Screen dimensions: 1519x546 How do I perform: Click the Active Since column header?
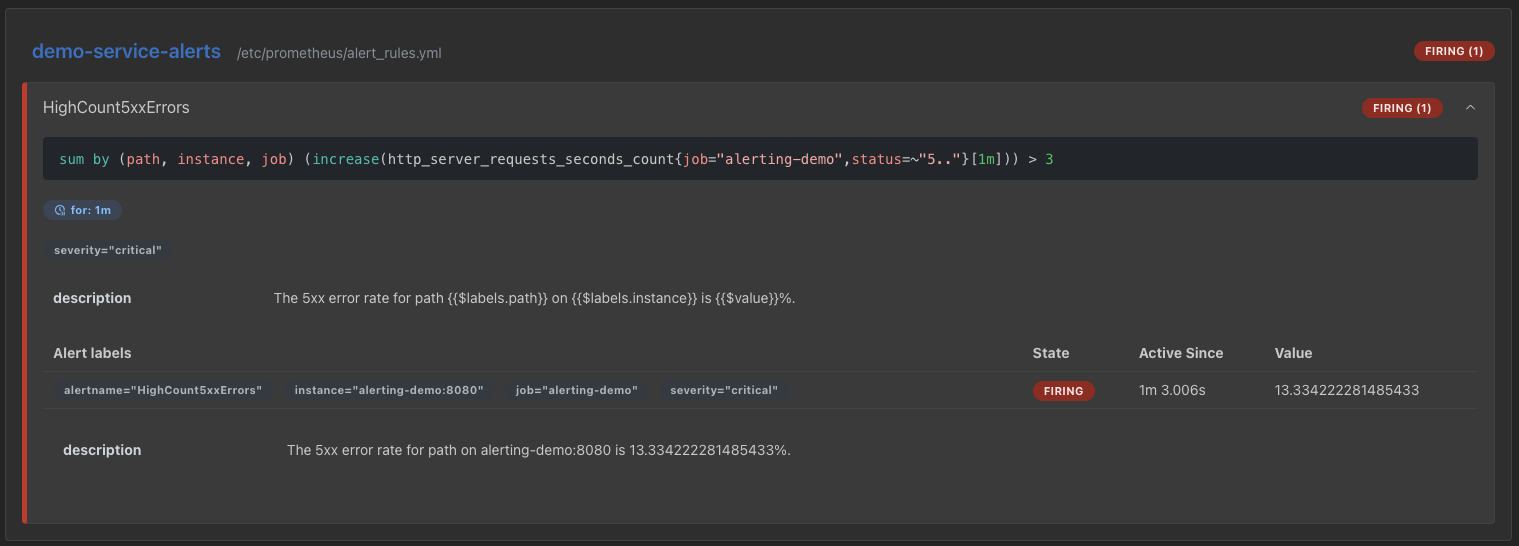point(1181,353)
